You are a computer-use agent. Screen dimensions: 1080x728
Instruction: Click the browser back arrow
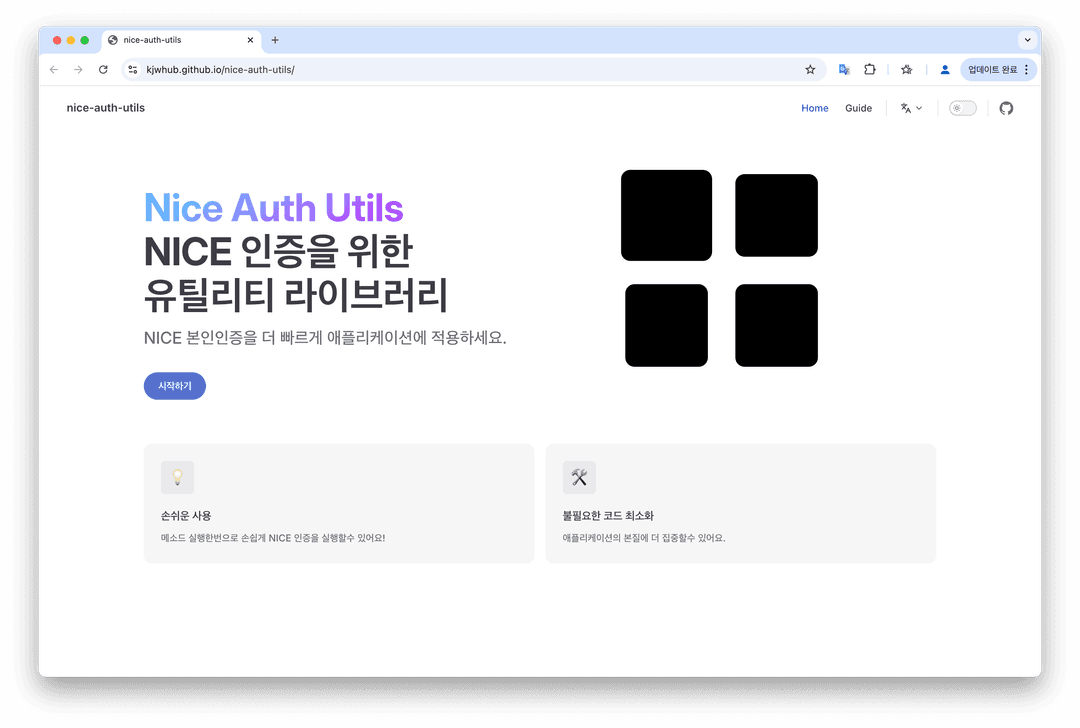(x=54, y=70)
